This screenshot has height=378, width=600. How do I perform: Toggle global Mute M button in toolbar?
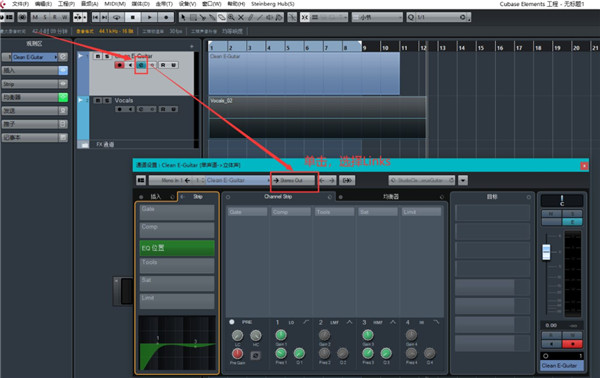pos(35,17)
